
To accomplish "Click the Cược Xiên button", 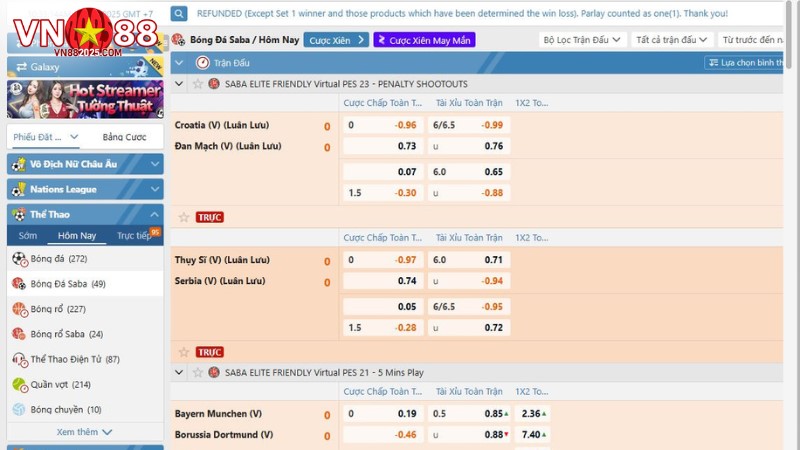I will click(x=336, y=40).
